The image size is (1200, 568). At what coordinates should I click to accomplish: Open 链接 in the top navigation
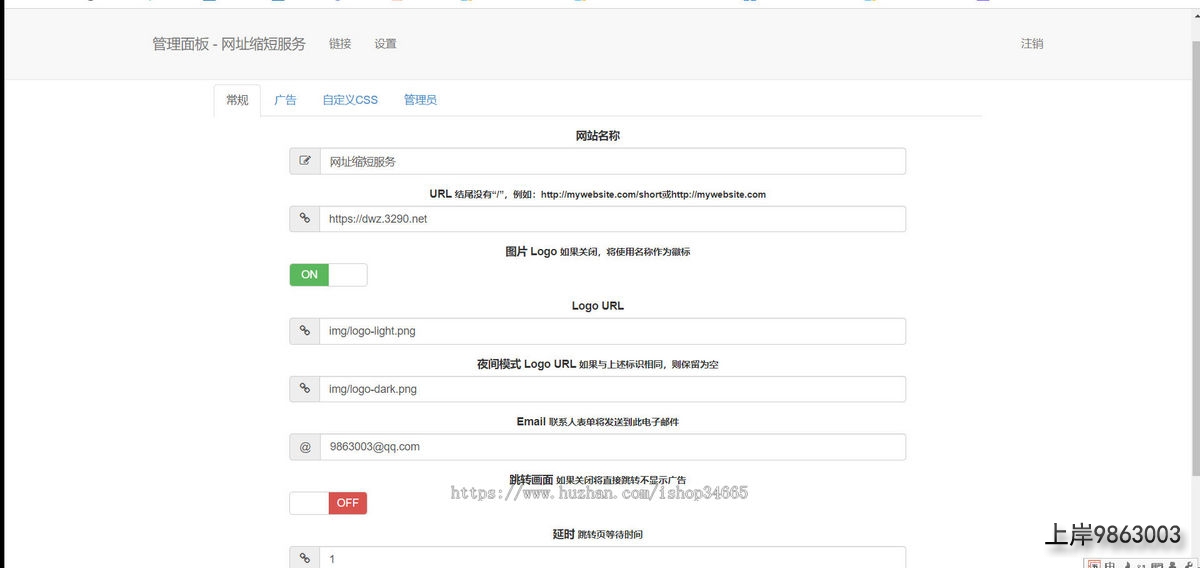340,44
